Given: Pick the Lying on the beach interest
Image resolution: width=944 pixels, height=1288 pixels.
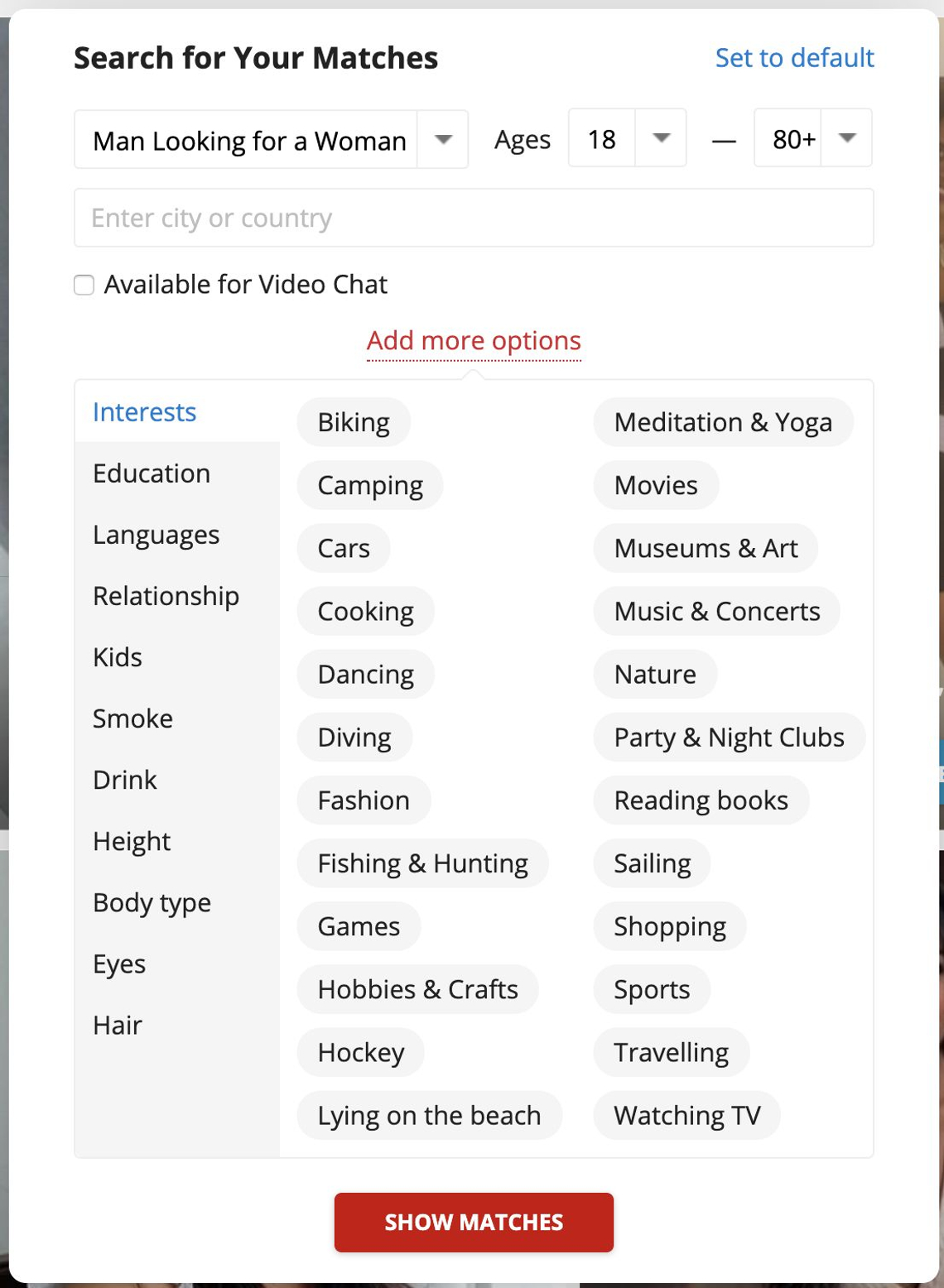Looking at the screenshot, I should [429, 1115].
